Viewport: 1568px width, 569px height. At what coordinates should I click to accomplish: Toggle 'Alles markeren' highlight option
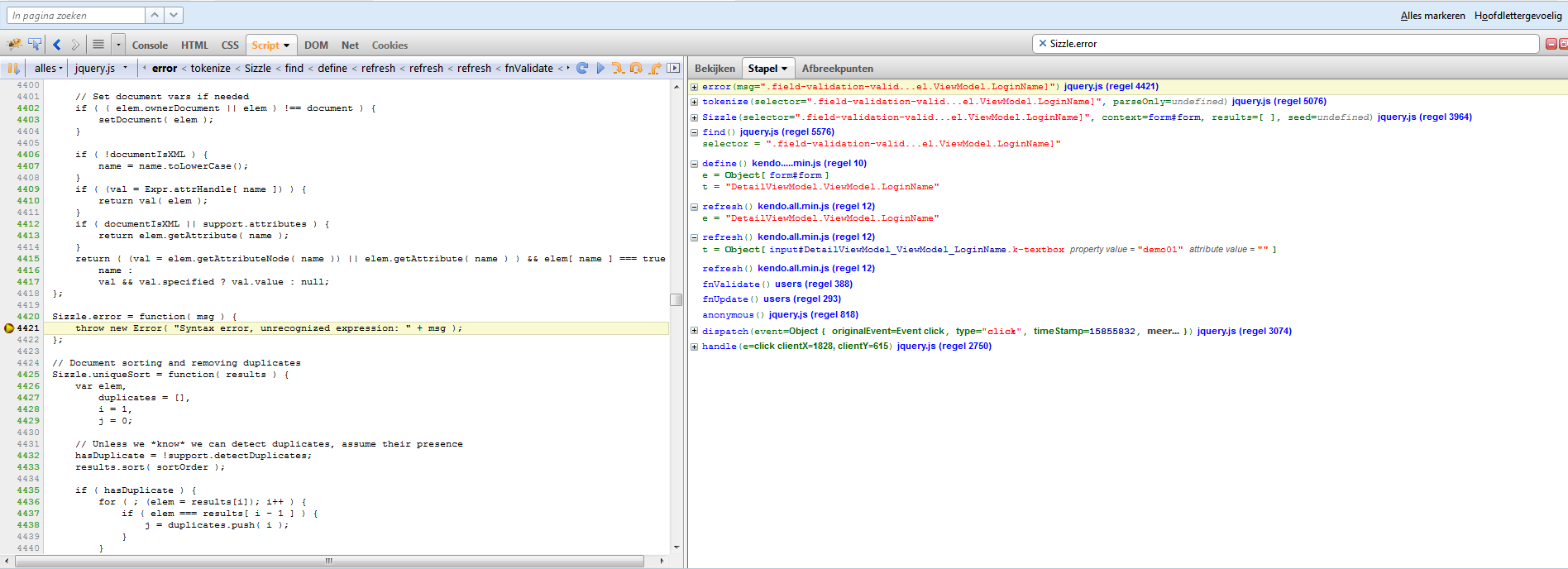click(1432, 16)
